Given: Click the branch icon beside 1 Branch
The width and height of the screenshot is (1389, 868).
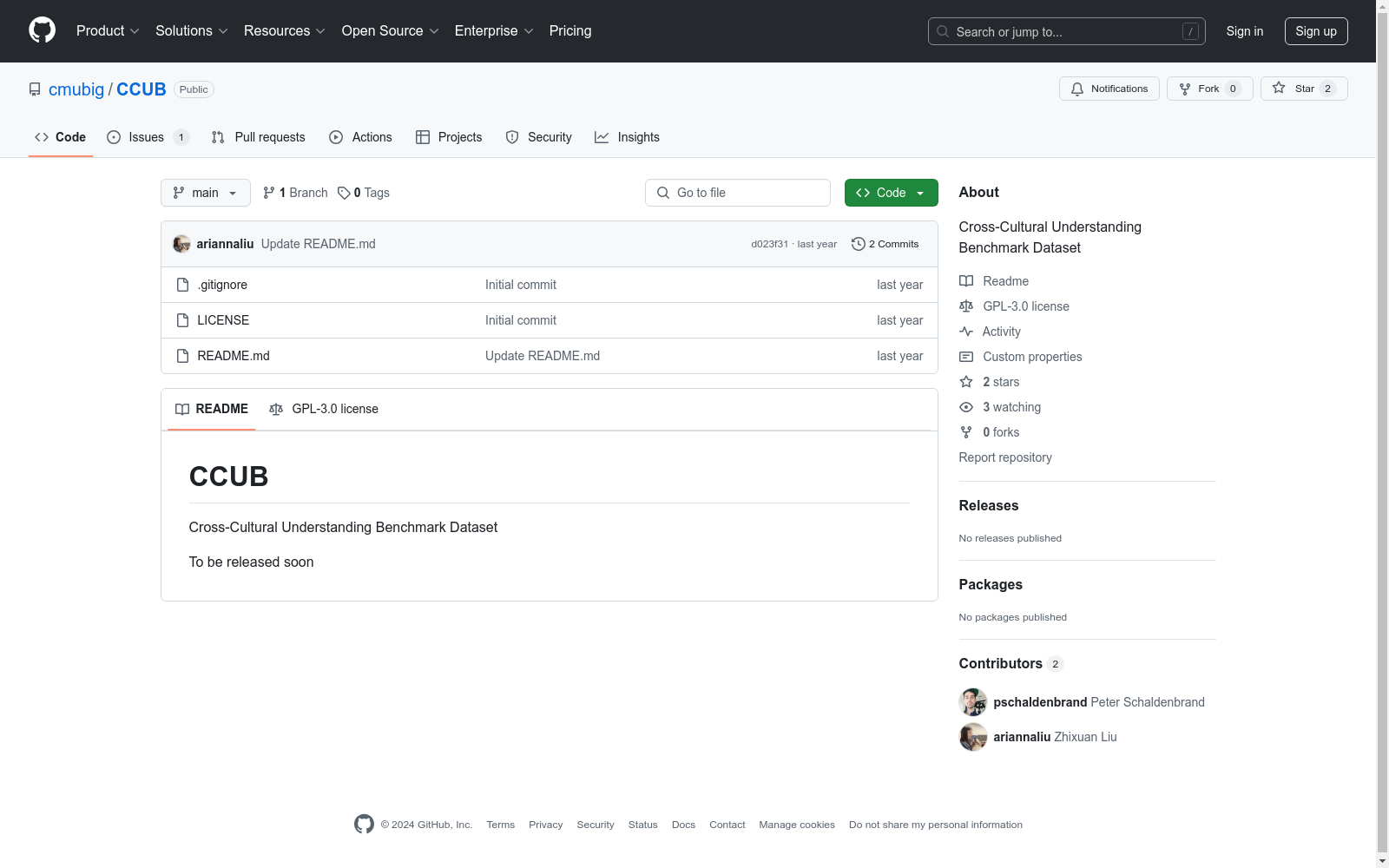Looking at the screenshot, I should coord(269,193).
